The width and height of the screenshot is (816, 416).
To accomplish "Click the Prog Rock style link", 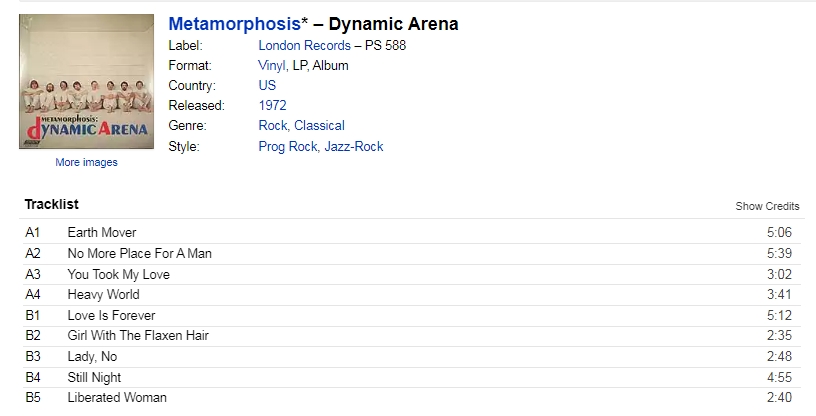I will pyautogui.click(x=288, y=146).
